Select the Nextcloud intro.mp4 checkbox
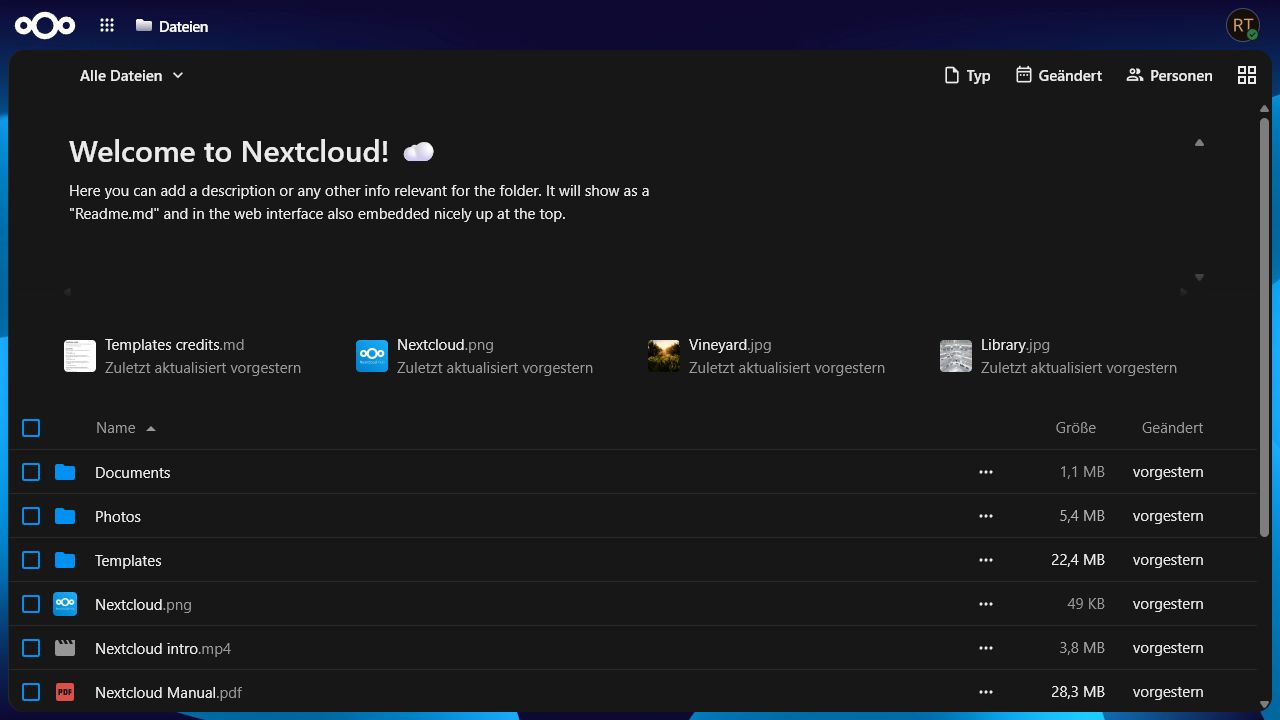Screen dimensions: 1280x720 tap(31, 648)
